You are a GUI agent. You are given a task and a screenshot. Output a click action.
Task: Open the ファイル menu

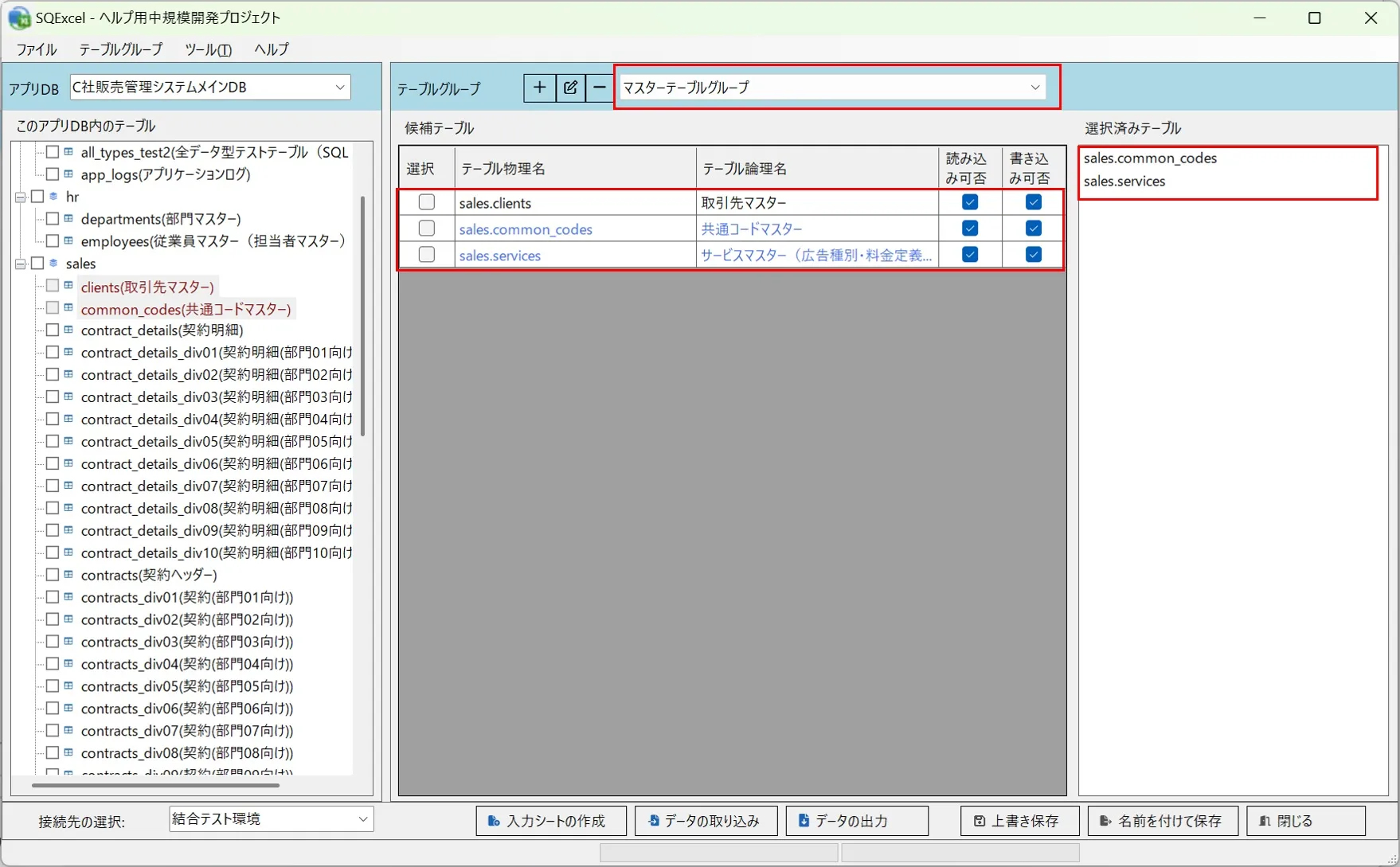tap(37, 49)
